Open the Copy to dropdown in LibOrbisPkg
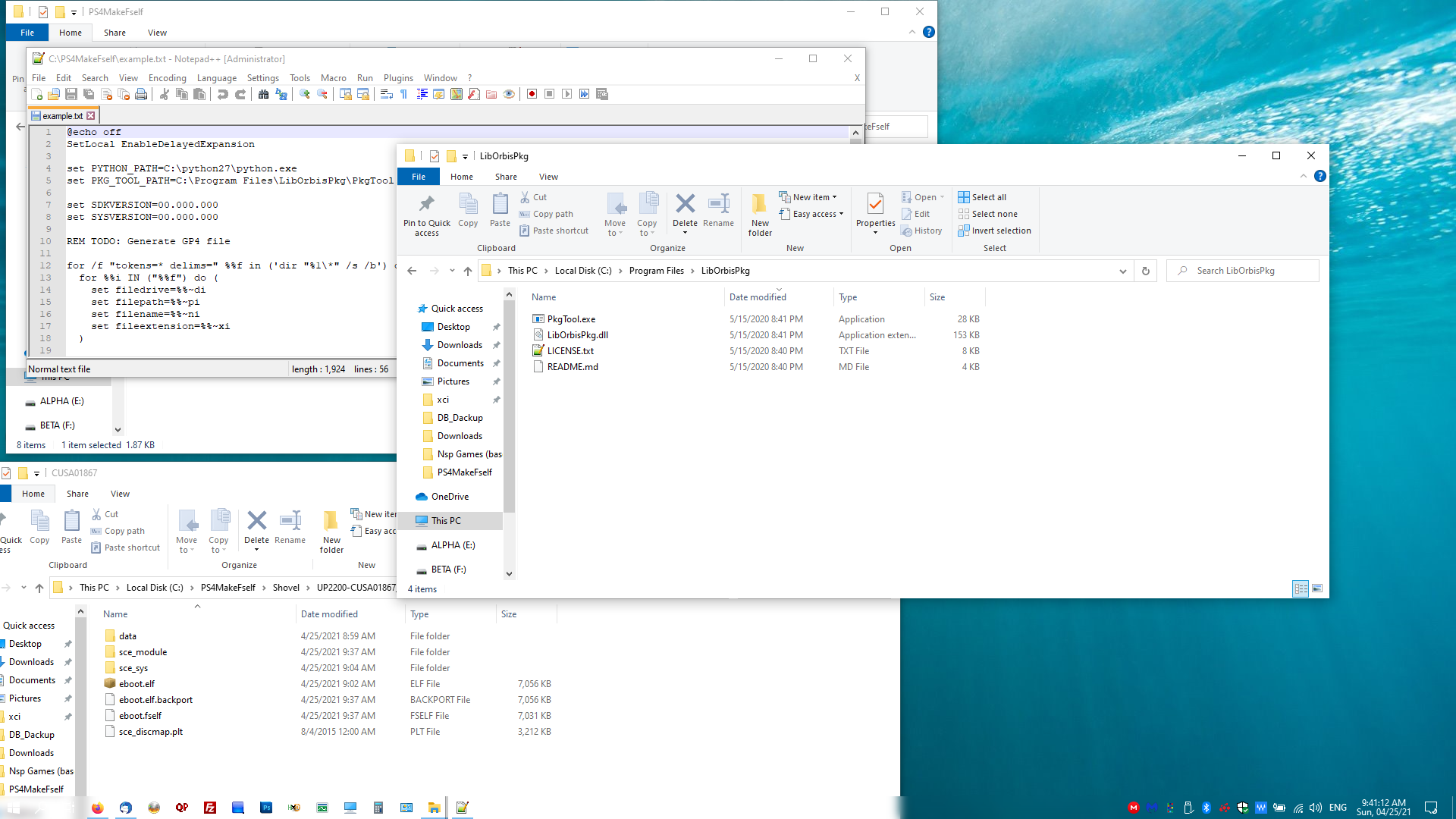Viewport: 1456px width, 819px height. pos(647,215)
